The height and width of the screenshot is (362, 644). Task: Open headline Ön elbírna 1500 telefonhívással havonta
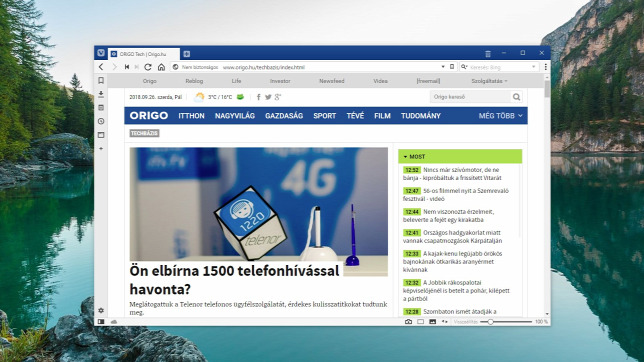coord(234,280)
